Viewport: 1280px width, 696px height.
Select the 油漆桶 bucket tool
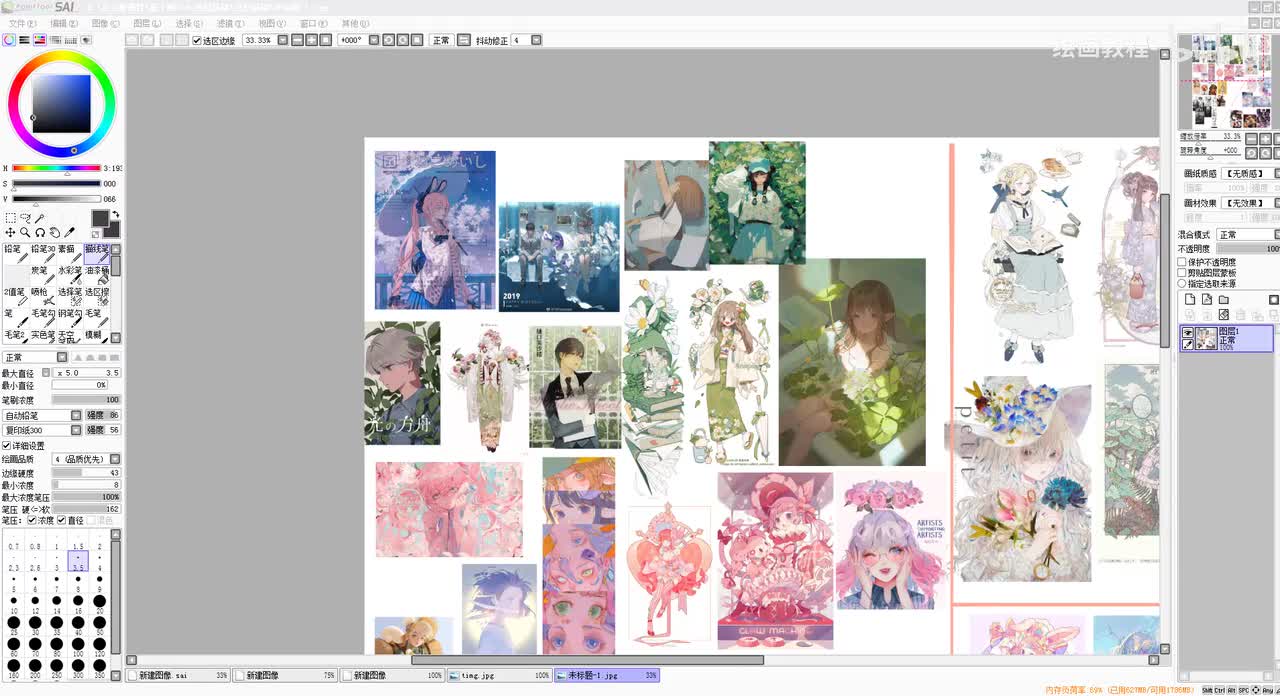pyautogui.click(x=96, y=275)
